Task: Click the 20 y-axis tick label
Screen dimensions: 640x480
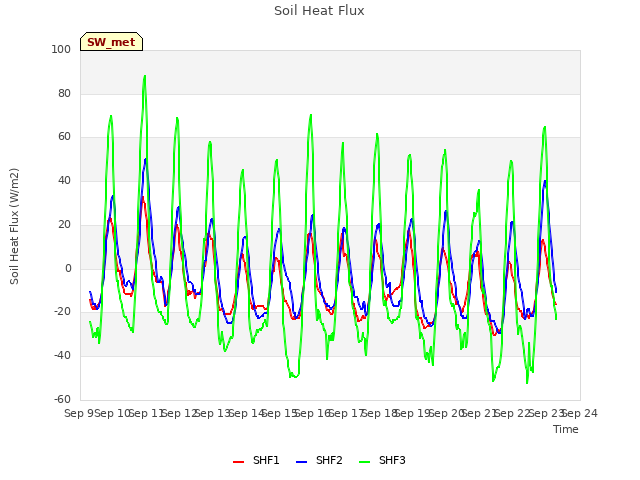Action: point(64,224)
